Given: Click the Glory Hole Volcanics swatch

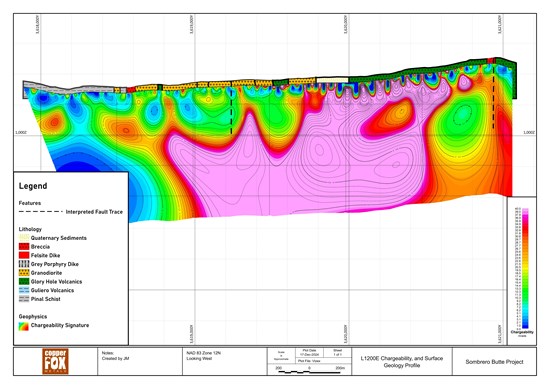Looking at the screenshot, I should point(24,281).
